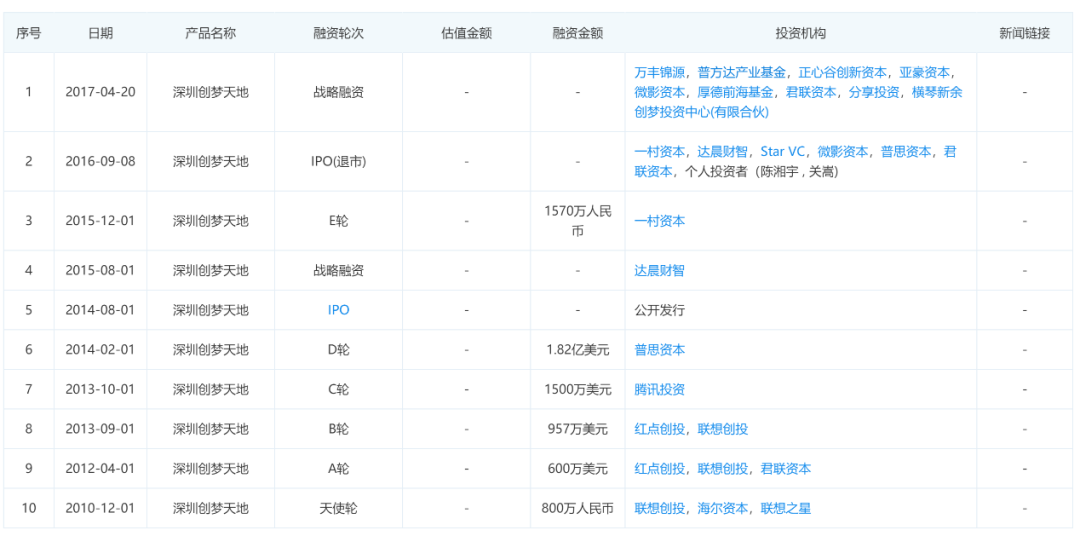Click the 1.82亿美元 funding amount

pyautogui.click(x=578, y=350)
